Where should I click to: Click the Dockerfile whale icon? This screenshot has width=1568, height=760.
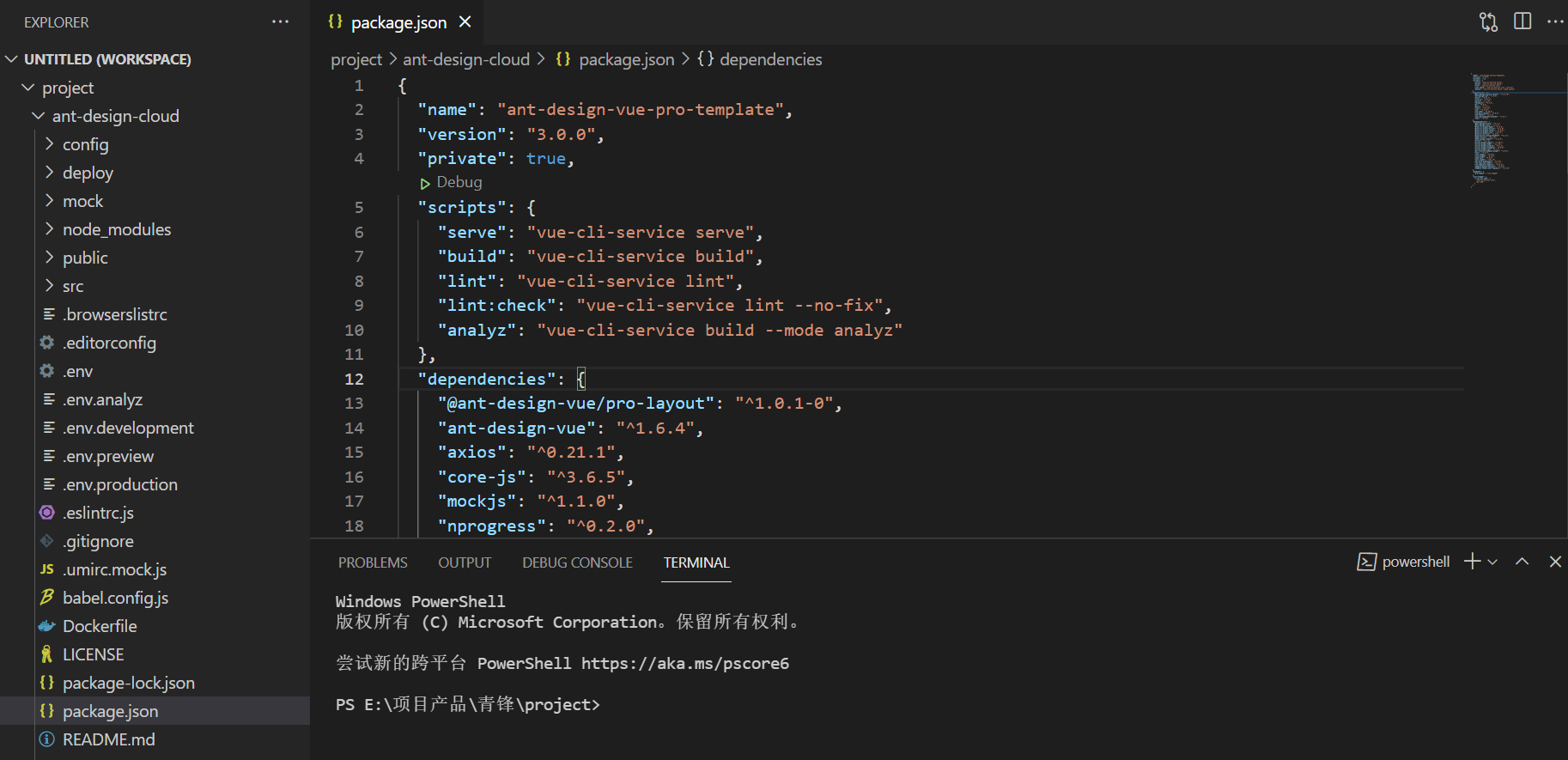47,626
